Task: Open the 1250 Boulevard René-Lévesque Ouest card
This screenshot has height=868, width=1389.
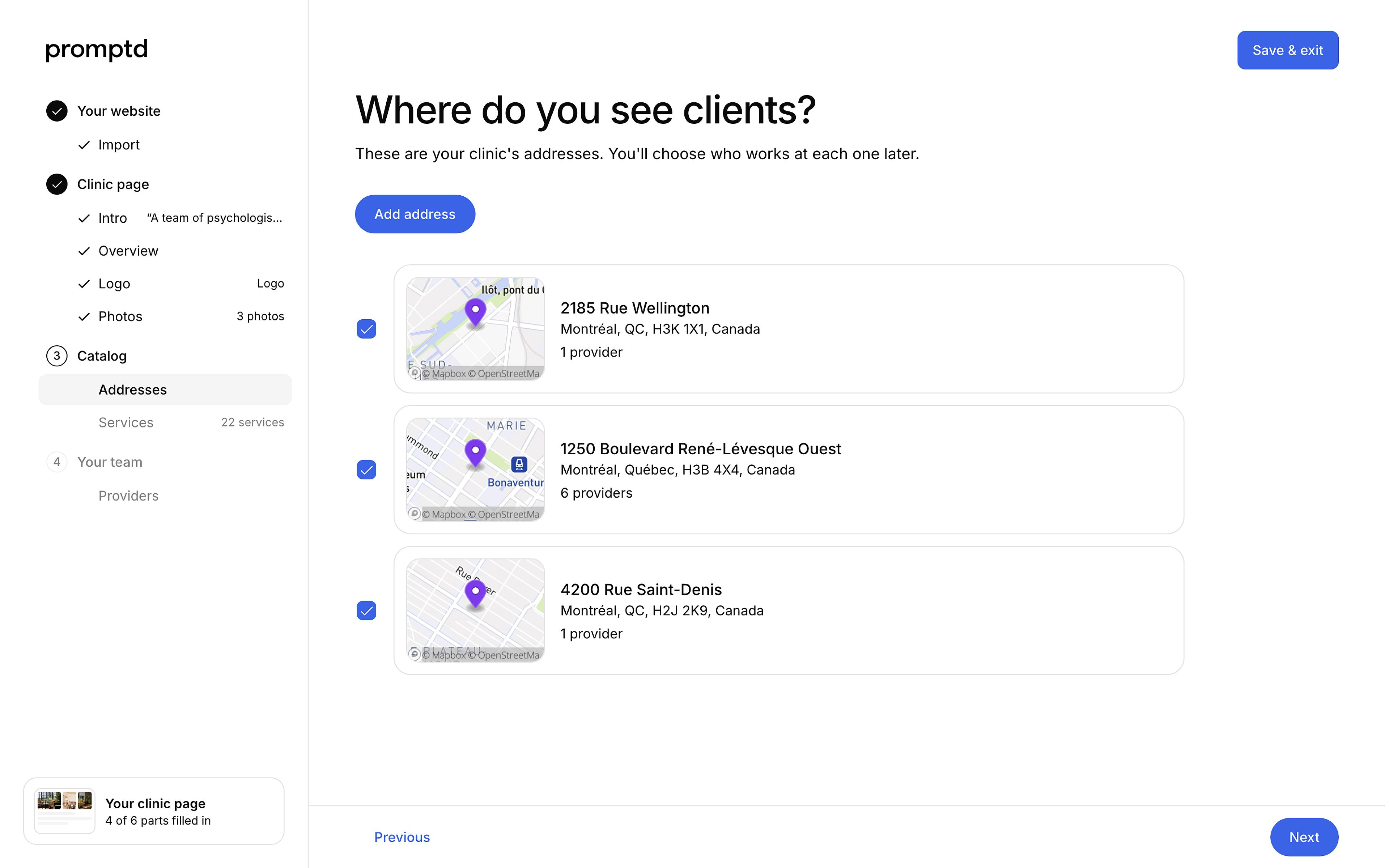Action: pos(789,469)
